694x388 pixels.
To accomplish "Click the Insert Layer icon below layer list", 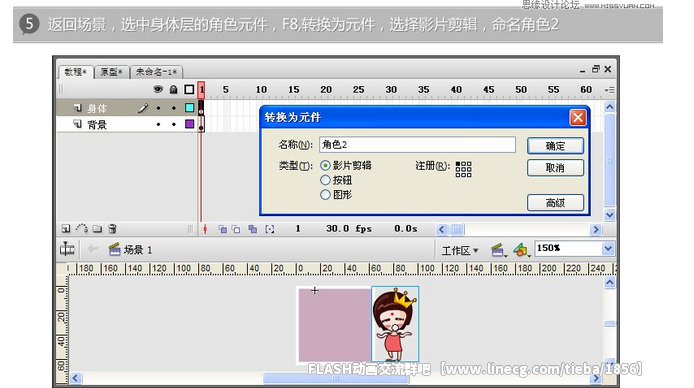I will pos(66,229).
